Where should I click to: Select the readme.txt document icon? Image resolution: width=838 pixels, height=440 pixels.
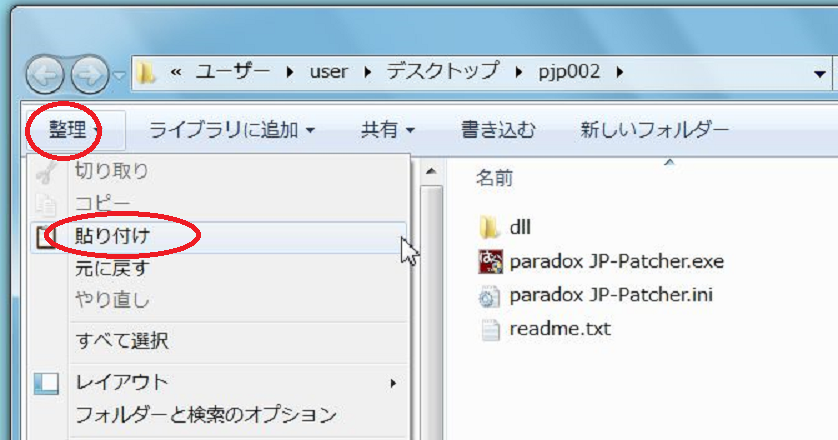click(490, 330)
